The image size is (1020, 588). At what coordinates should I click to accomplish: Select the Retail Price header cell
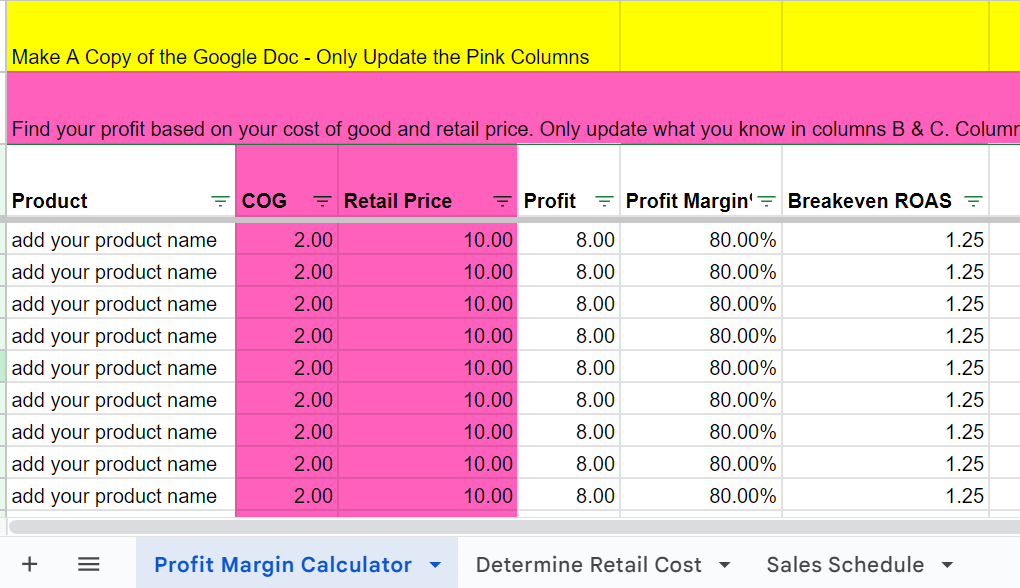pos(427,181)
